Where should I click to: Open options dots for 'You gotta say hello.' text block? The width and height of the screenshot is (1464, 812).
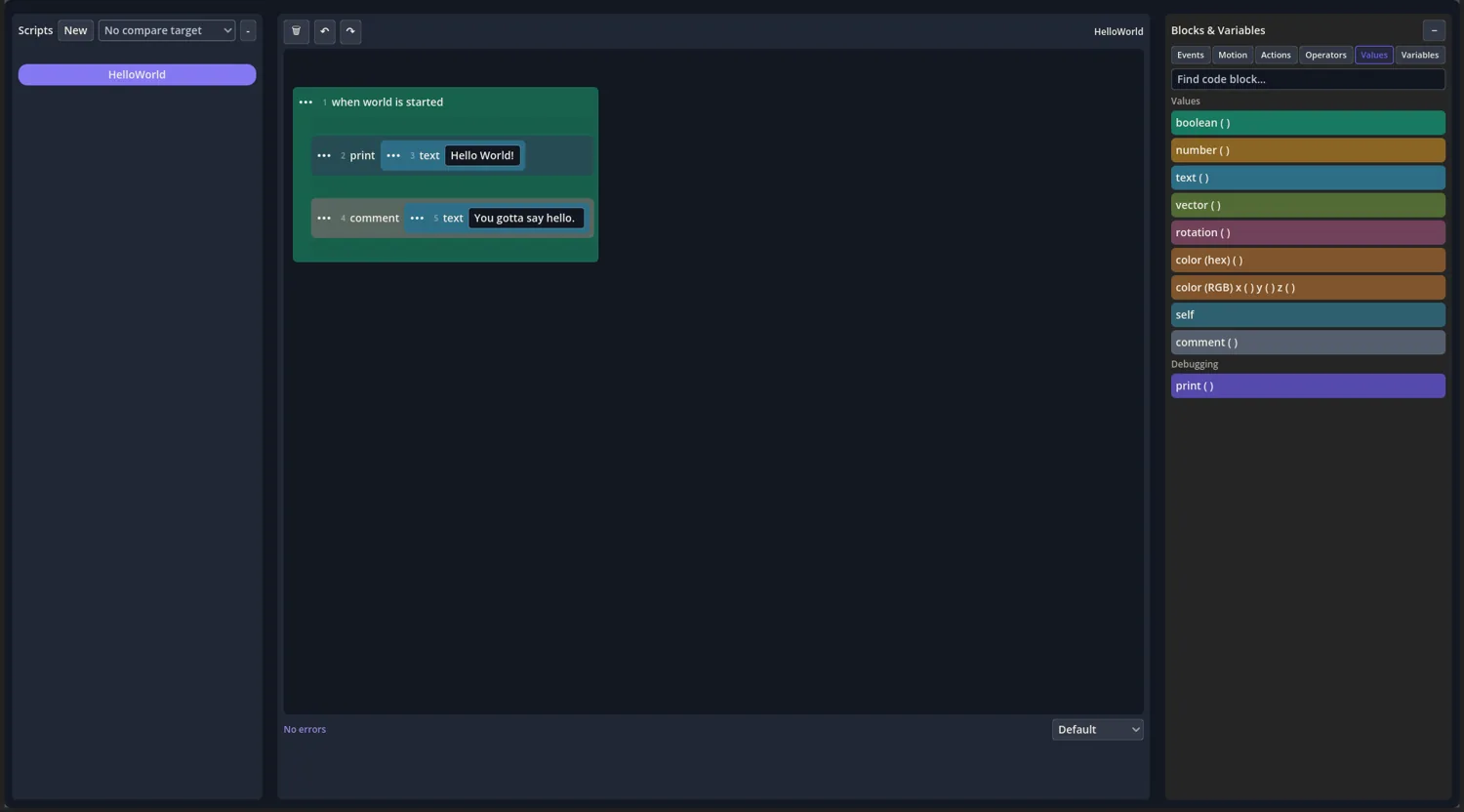pyautogui.click(x=417, y=219)
